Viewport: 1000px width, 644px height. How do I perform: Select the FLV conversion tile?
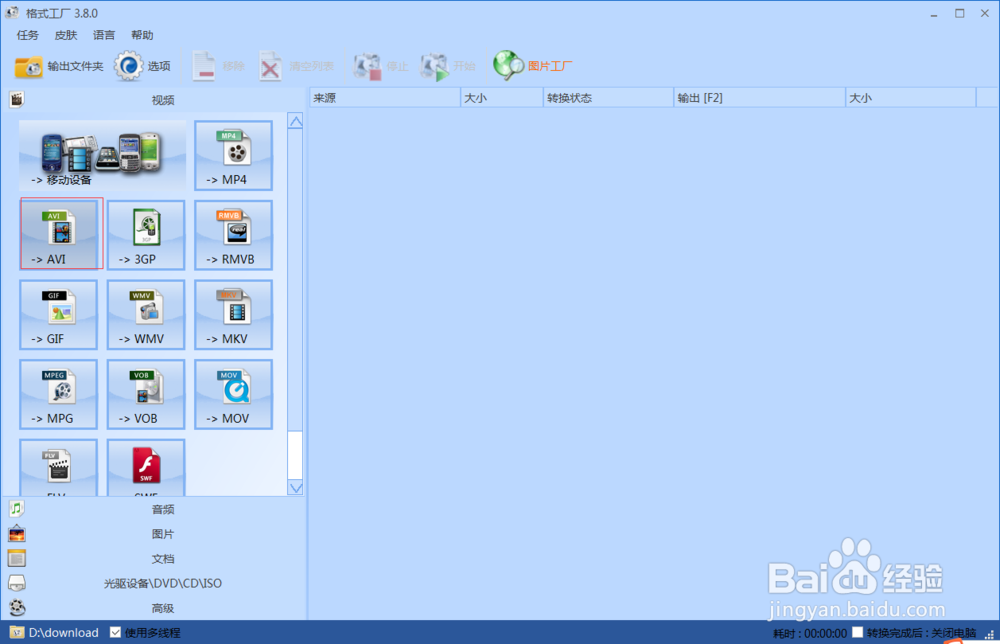click(59, 467)
